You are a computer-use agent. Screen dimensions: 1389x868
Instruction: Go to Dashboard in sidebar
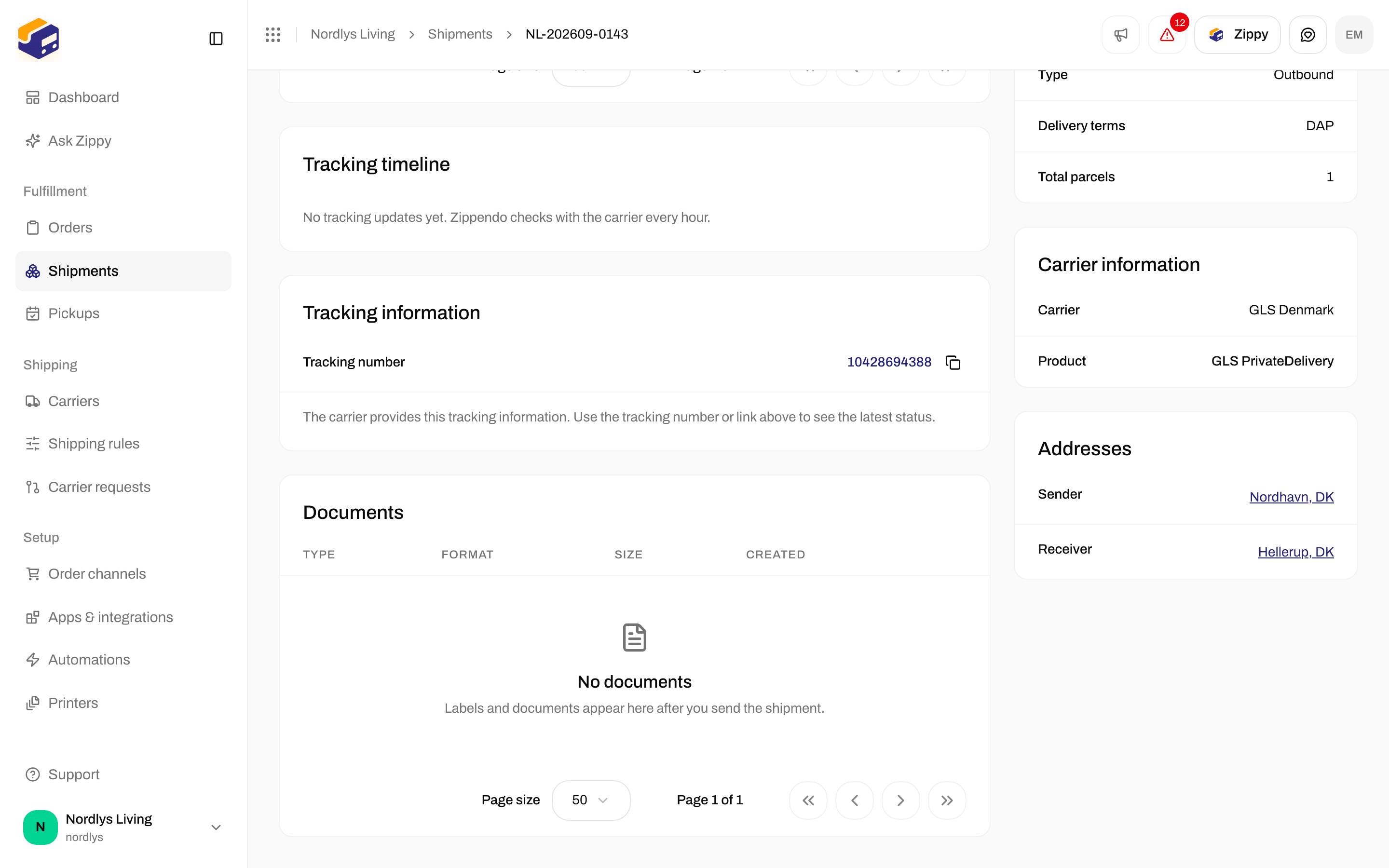[x=123, y=97]
